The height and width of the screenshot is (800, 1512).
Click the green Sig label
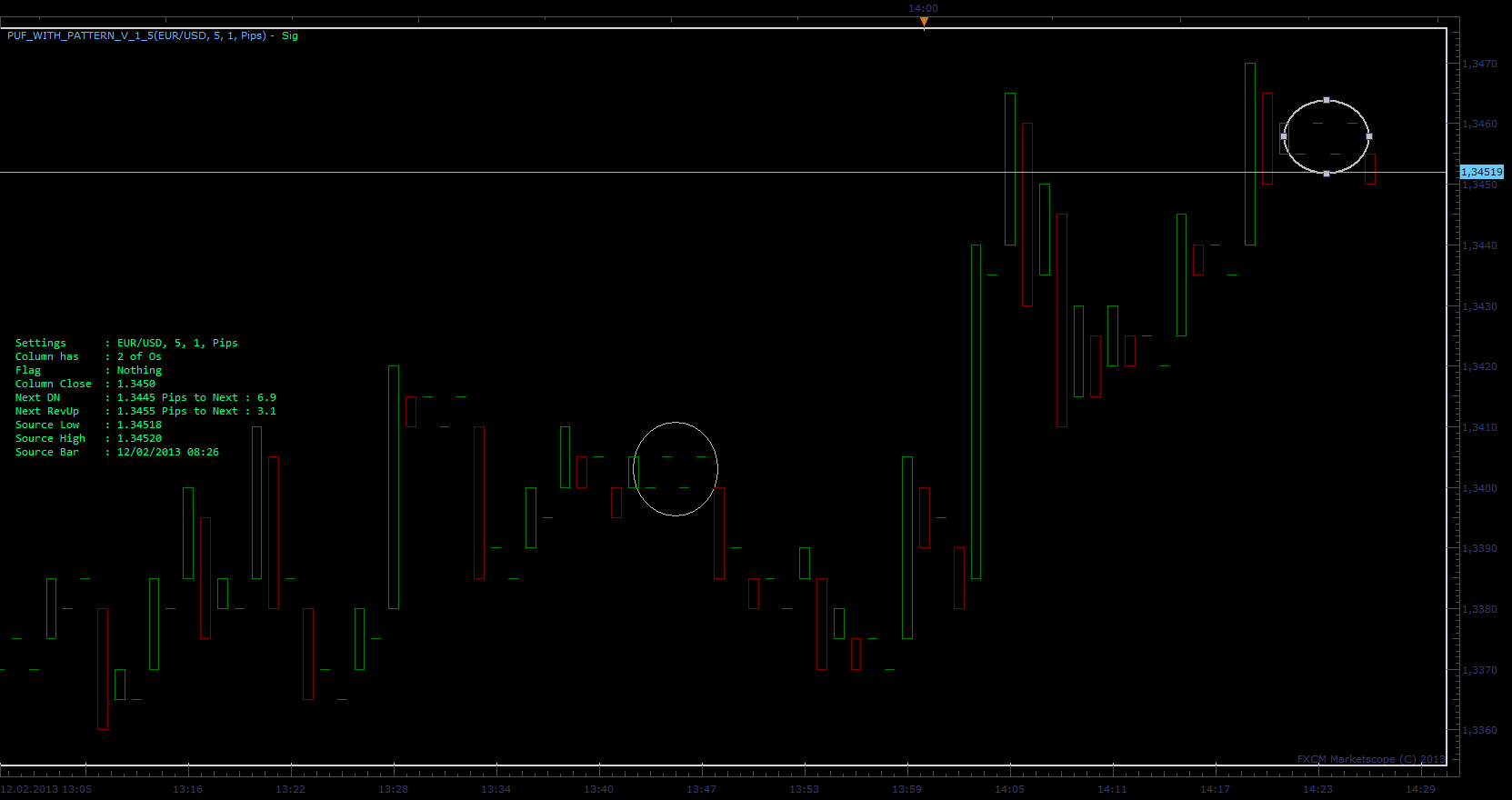tap(290, 35)
